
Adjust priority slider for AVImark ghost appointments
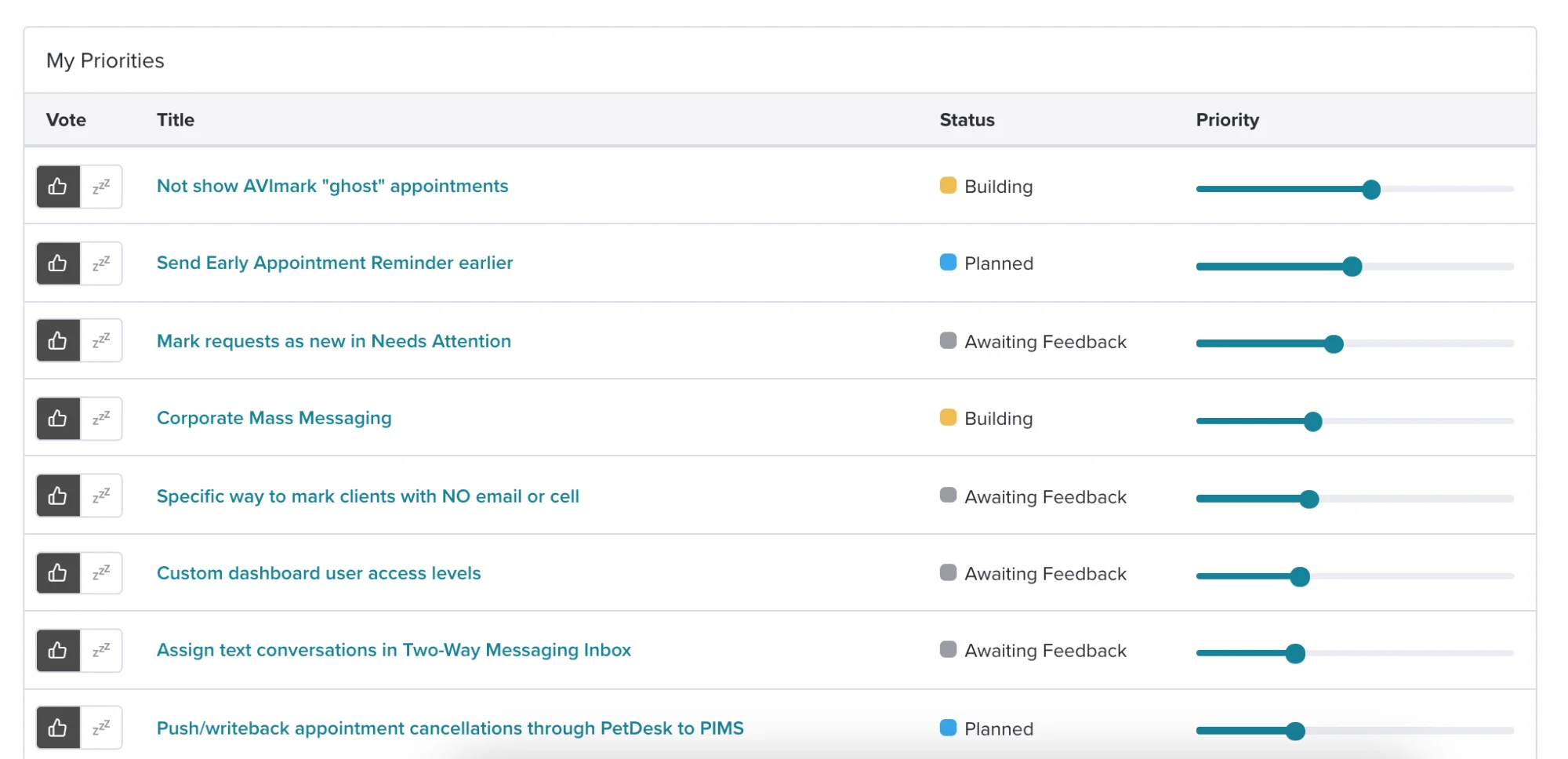(x=1371, y=189)
